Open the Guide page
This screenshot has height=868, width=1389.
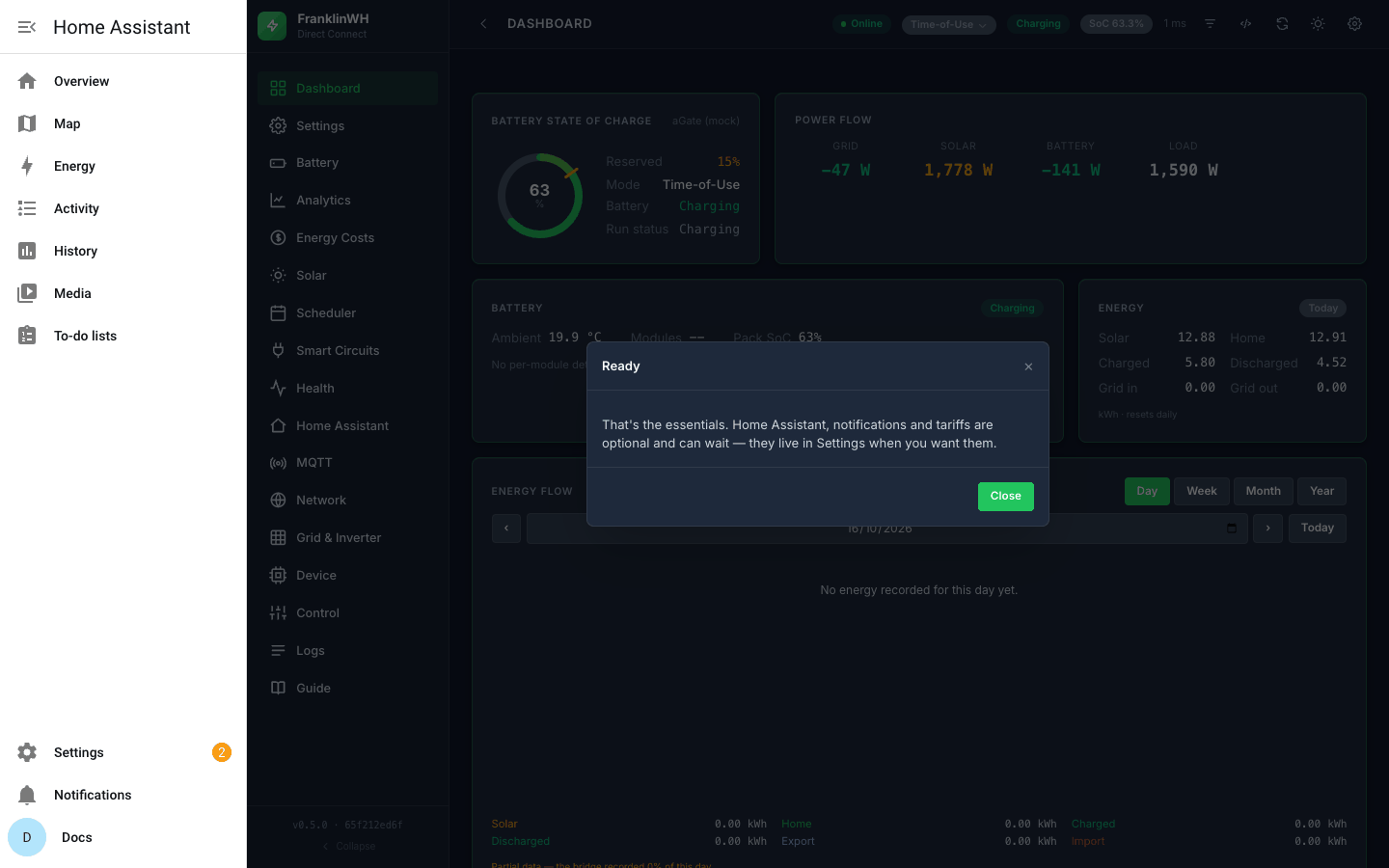[x=347, y=689]
